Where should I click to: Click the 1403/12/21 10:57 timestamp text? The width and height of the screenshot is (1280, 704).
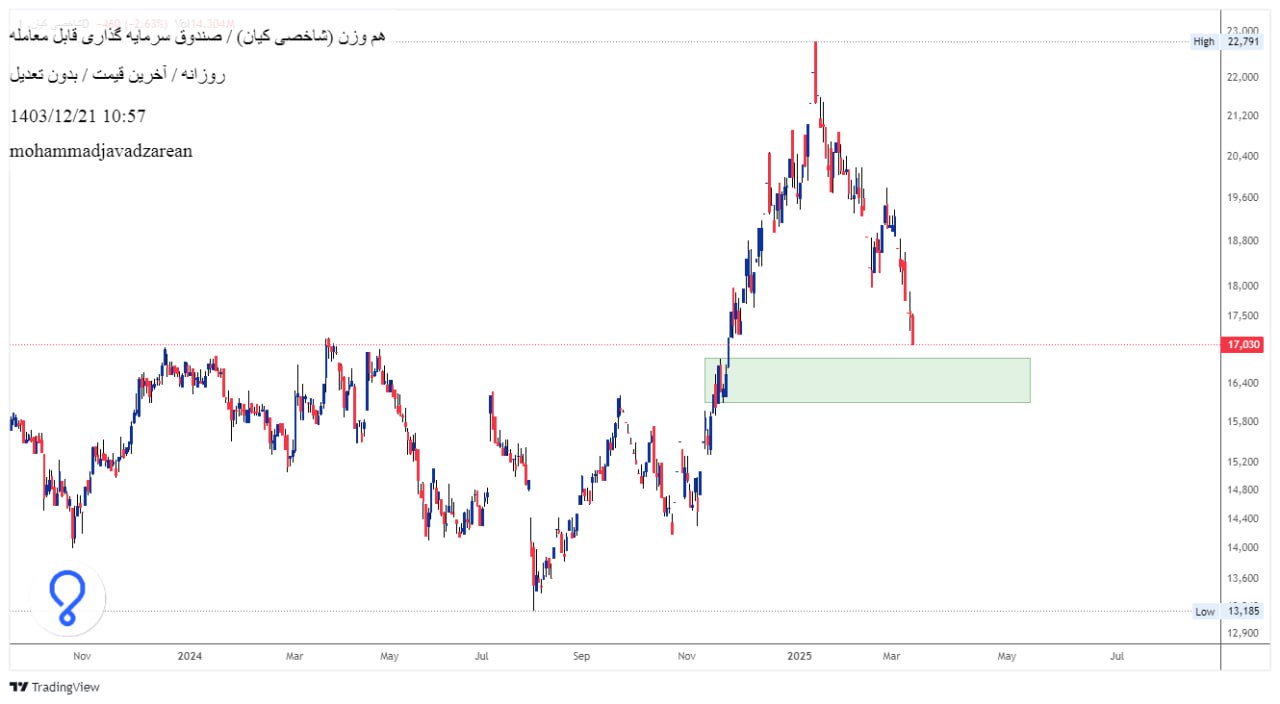click(x=78, y=116)
